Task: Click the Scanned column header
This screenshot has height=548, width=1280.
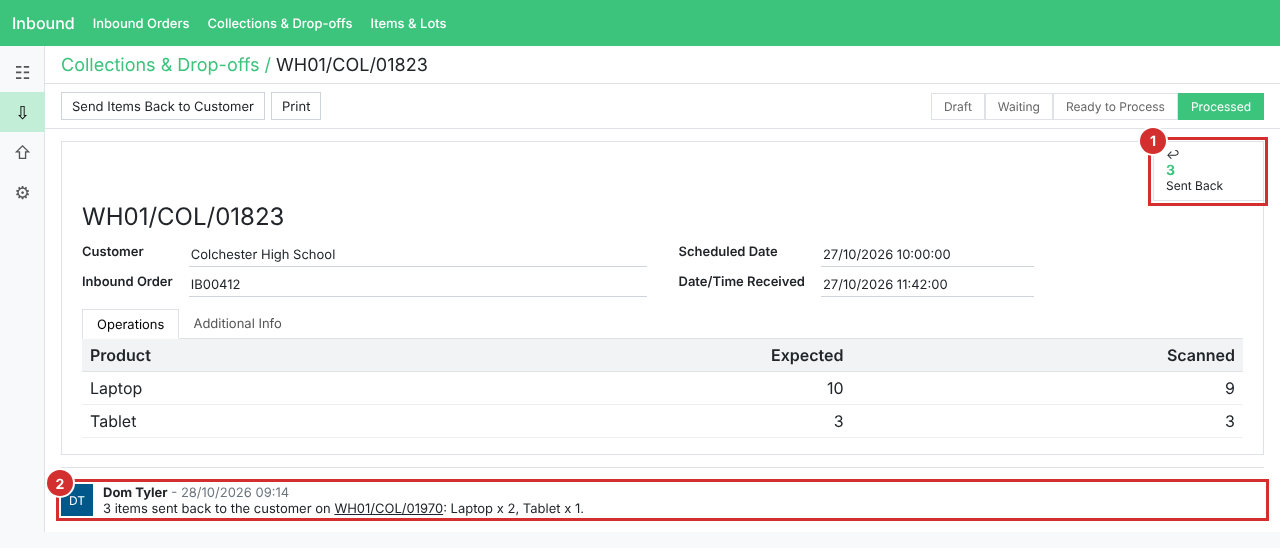Action: tap(1201, 355)
